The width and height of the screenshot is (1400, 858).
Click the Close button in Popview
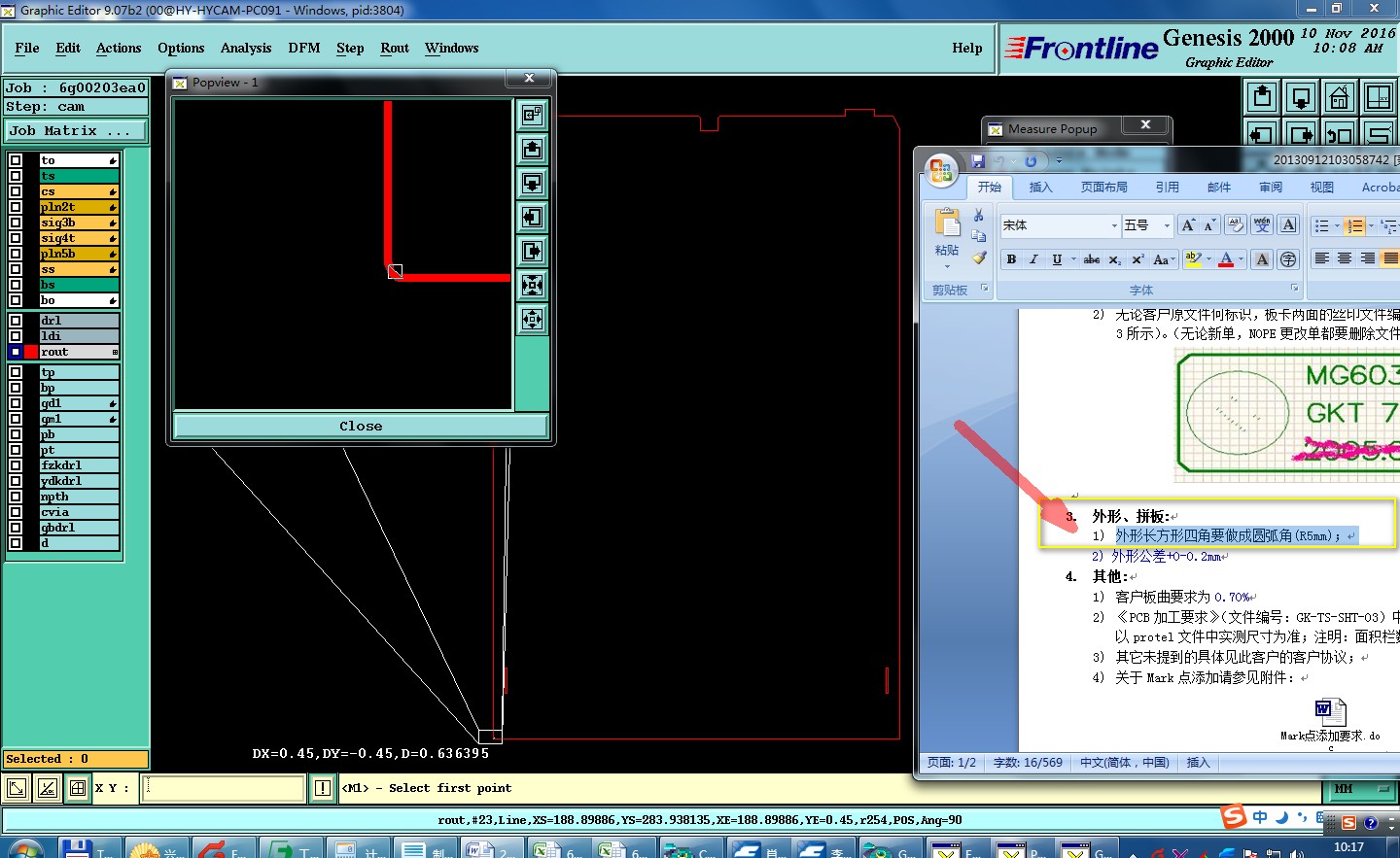pos(361,426)
